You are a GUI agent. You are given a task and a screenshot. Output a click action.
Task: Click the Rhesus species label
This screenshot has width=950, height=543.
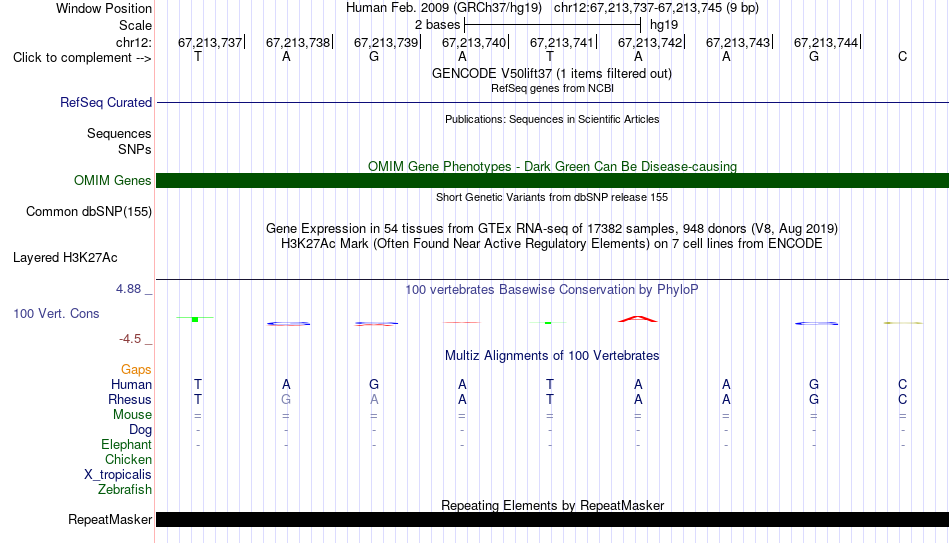point(130,399)
